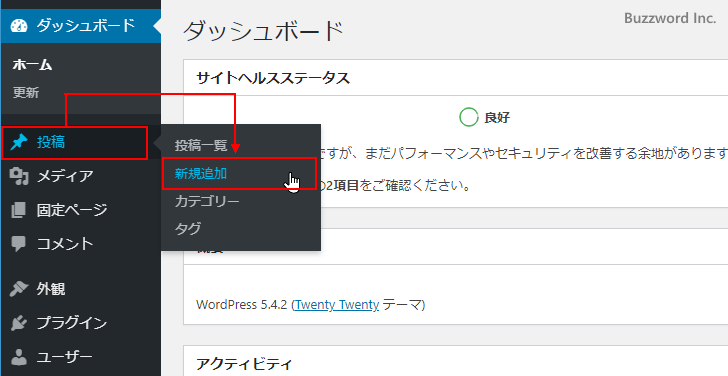Click the pages icon beside 固定ページ
Image resolution: width=728 pixels, height=376 pixels.
coord(19,210)
